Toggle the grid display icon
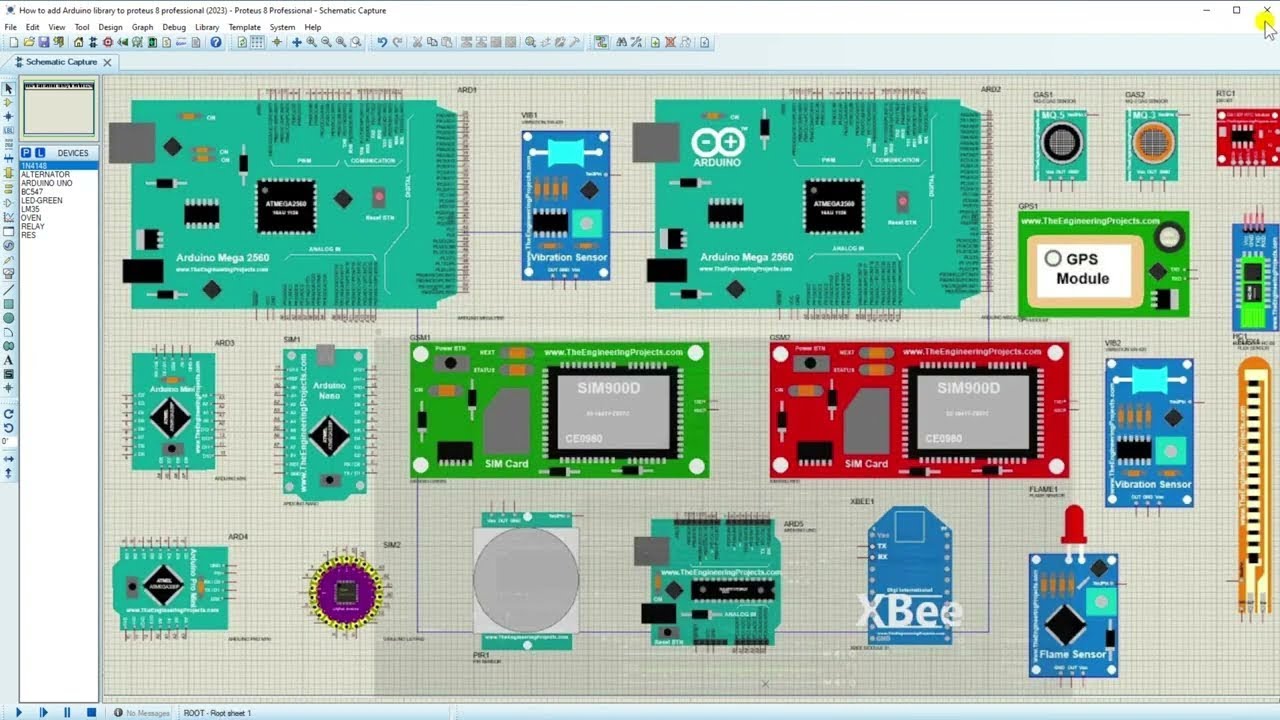 point(256,42)
